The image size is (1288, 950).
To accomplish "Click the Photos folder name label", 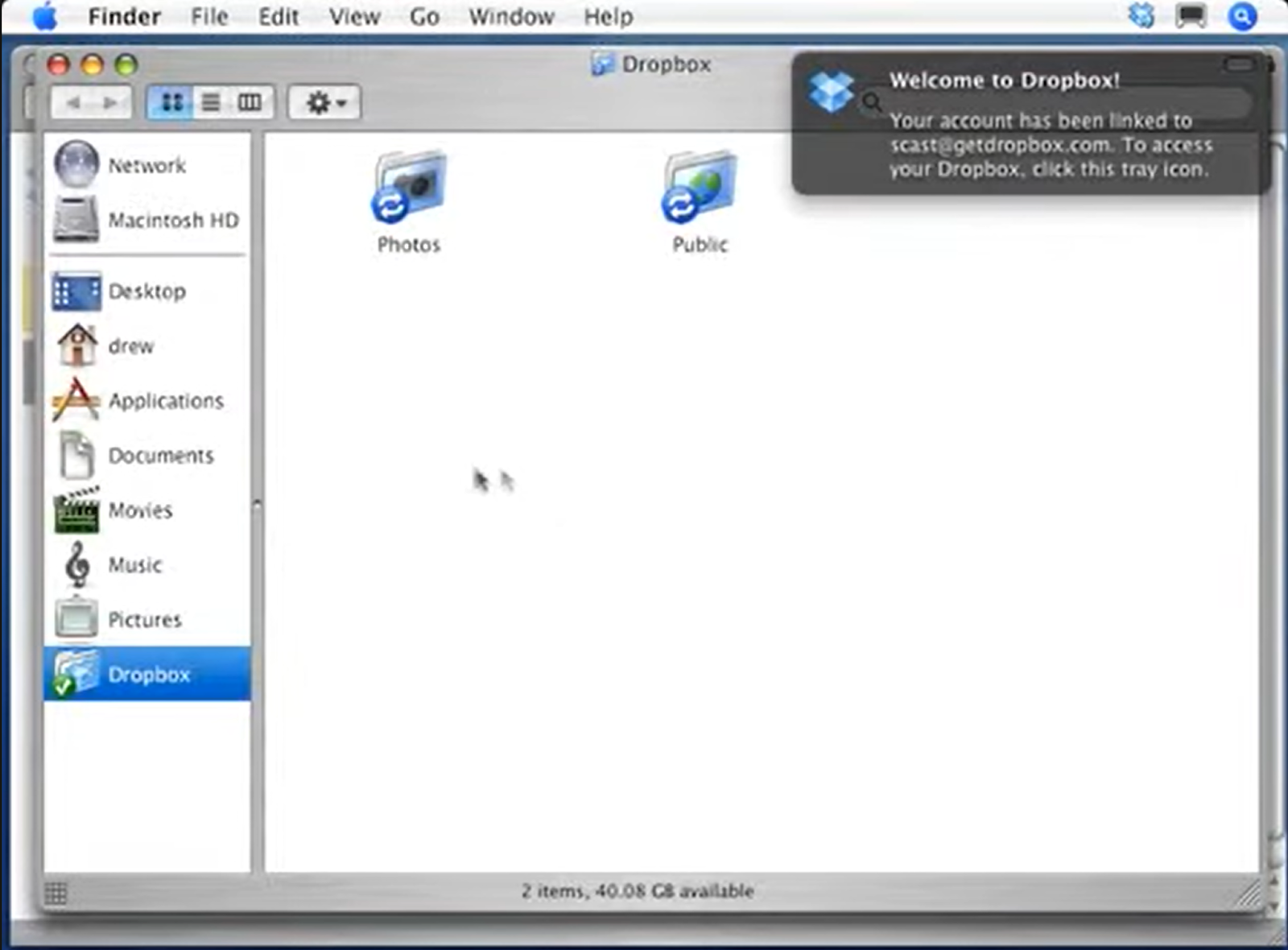I will coord(409,245).
